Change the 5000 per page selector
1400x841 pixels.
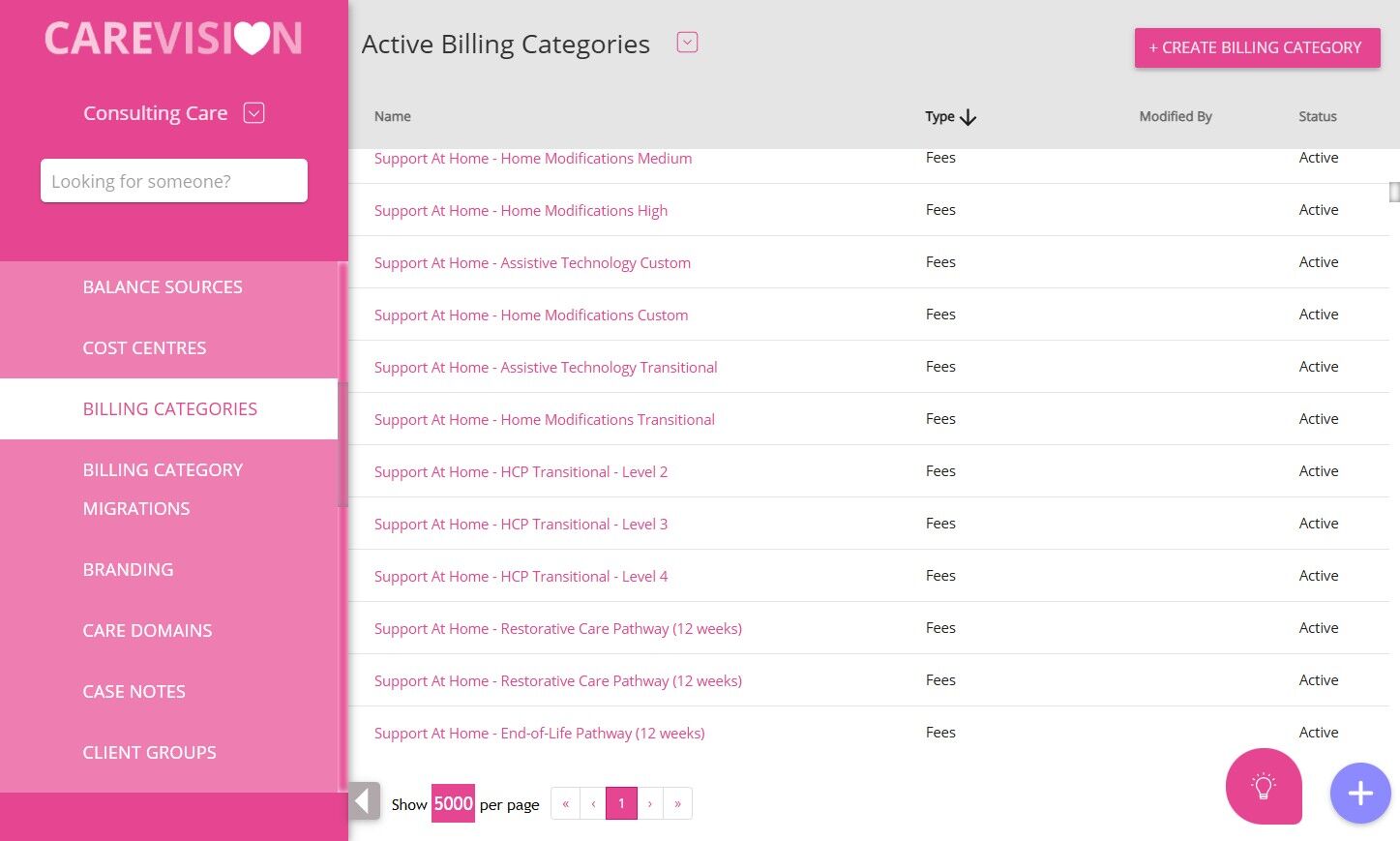click(453, 803)
